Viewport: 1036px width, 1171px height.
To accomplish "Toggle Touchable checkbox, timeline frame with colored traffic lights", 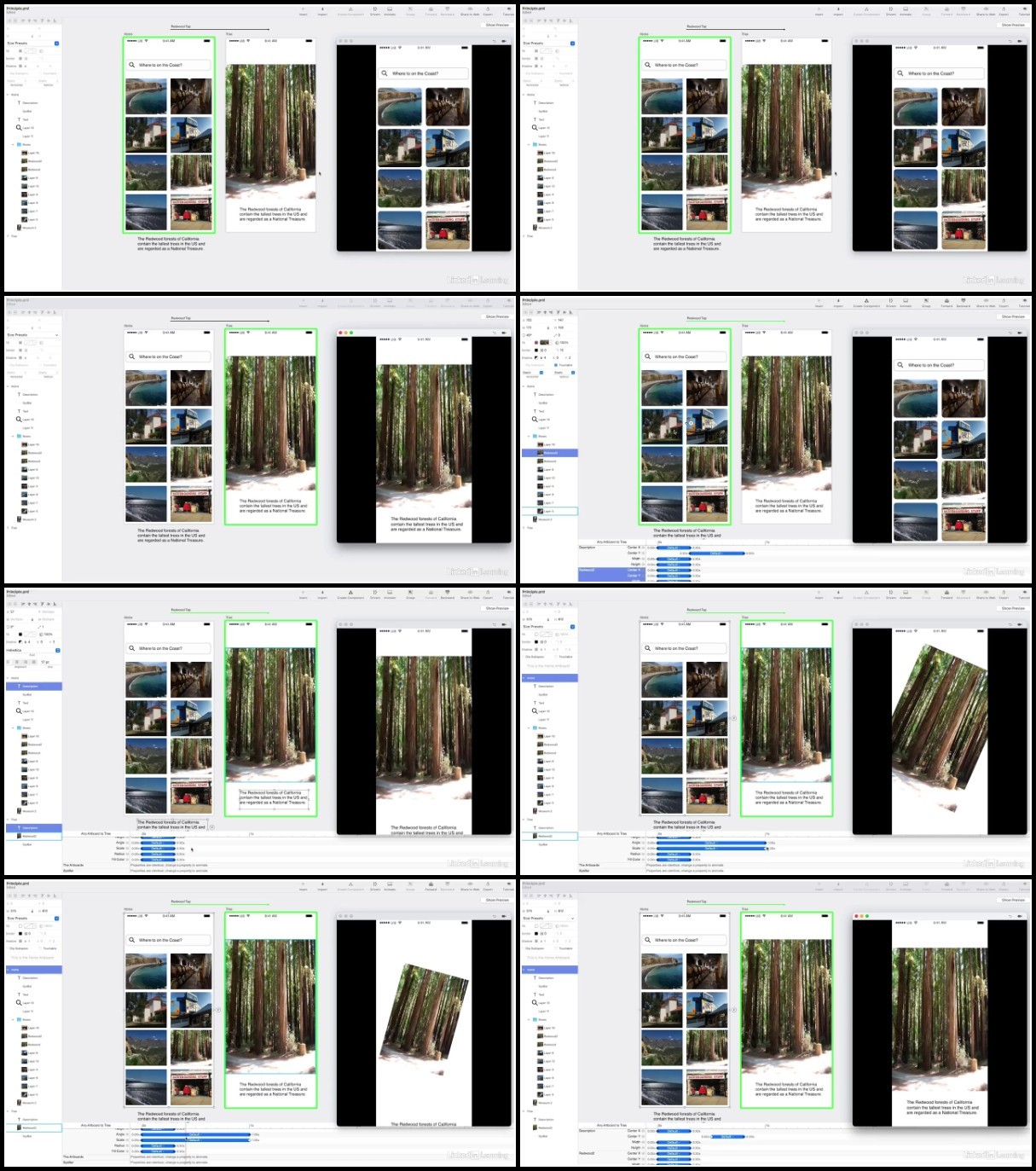I will pos(556,948).
